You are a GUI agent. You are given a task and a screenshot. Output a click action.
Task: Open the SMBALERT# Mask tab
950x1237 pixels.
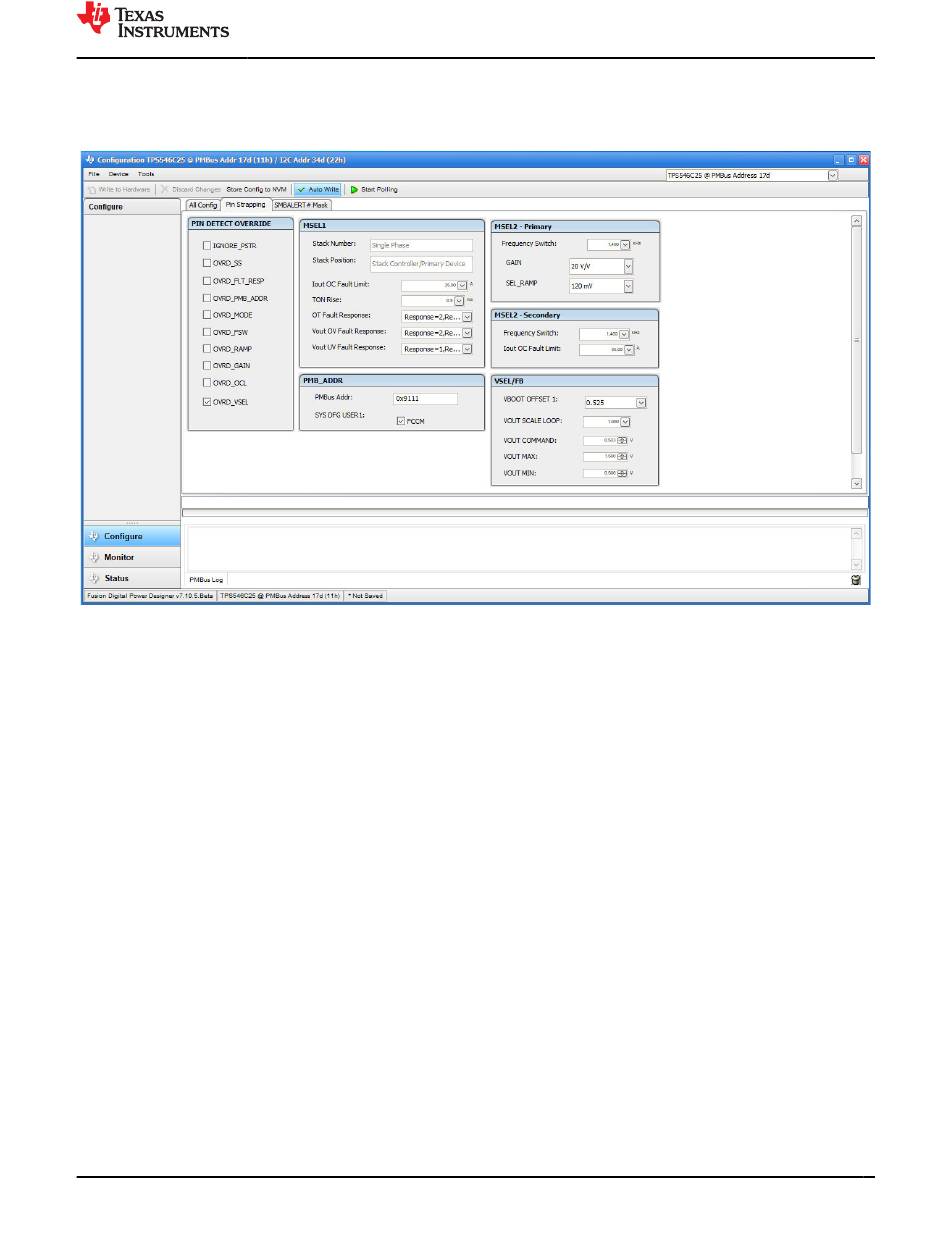coord(301,205)
